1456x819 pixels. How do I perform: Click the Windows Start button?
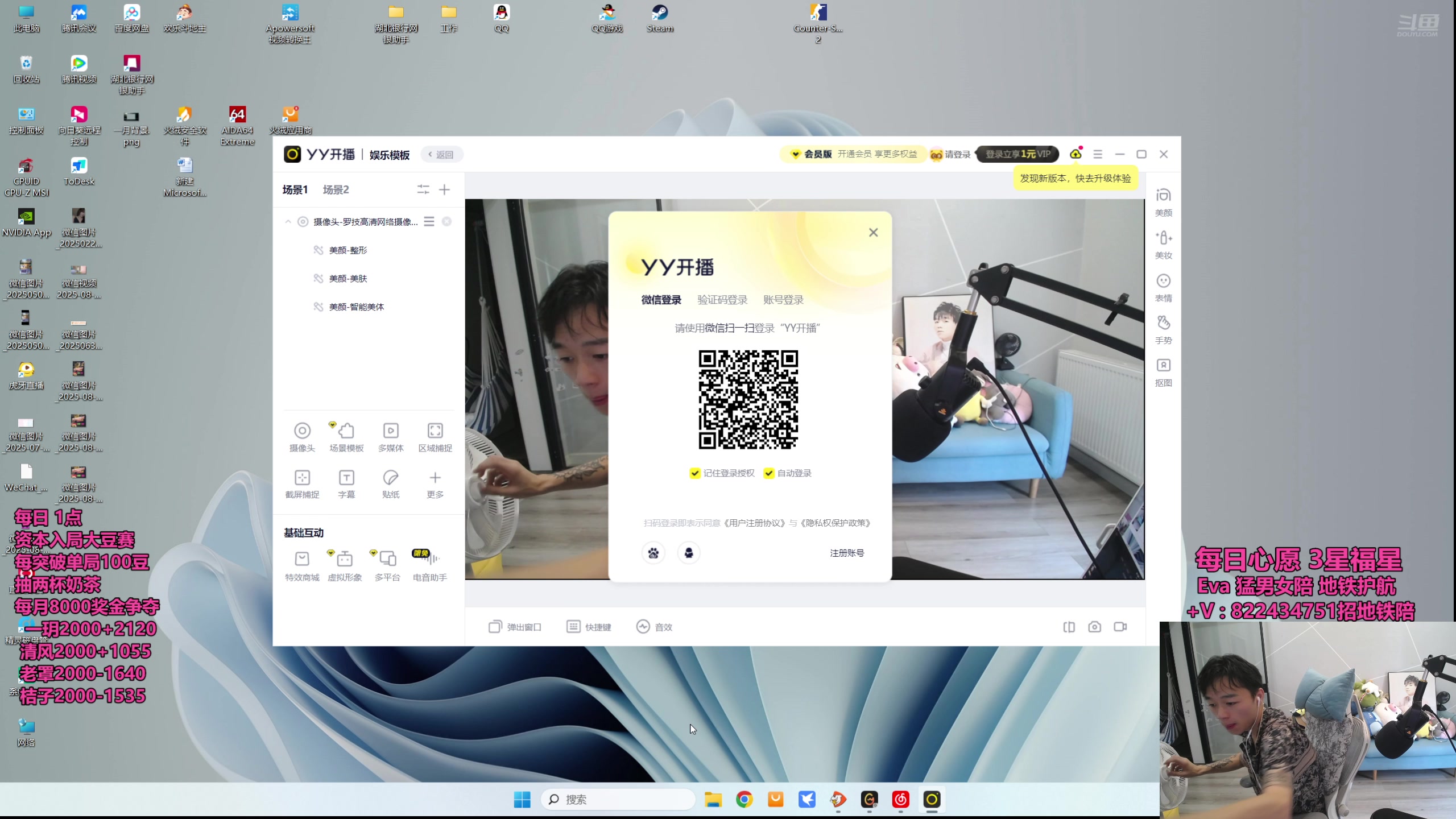pos(522,800)
